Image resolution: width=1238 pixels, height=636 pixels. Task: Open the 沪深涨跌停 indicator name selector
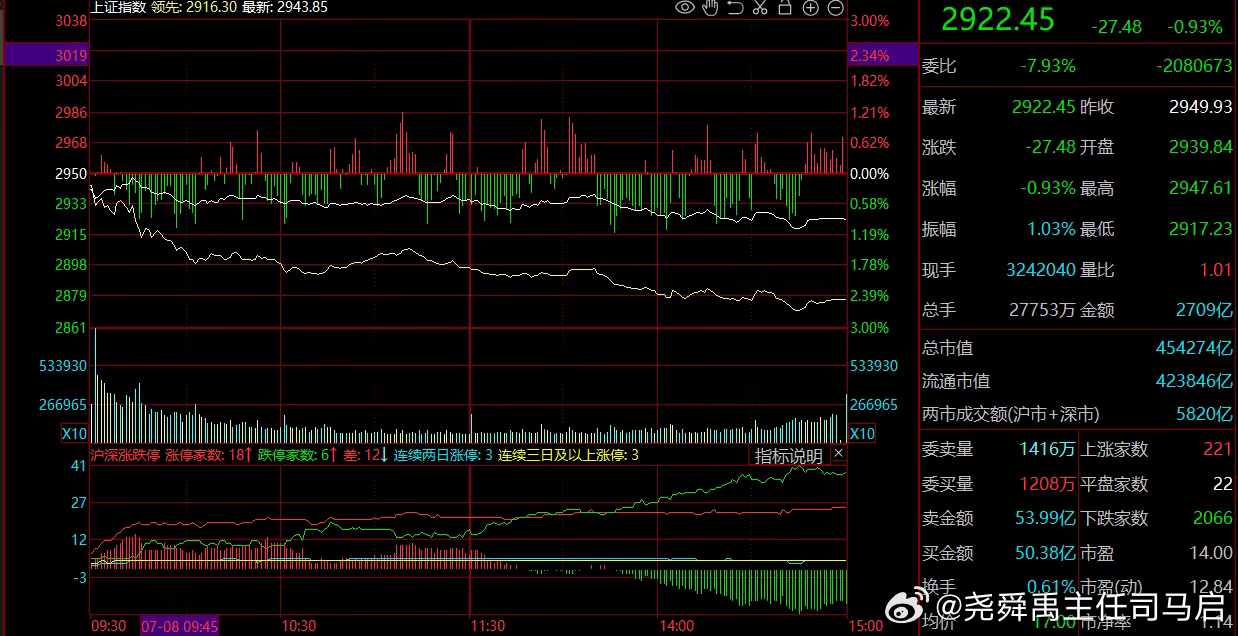click(x=124, y=456)
